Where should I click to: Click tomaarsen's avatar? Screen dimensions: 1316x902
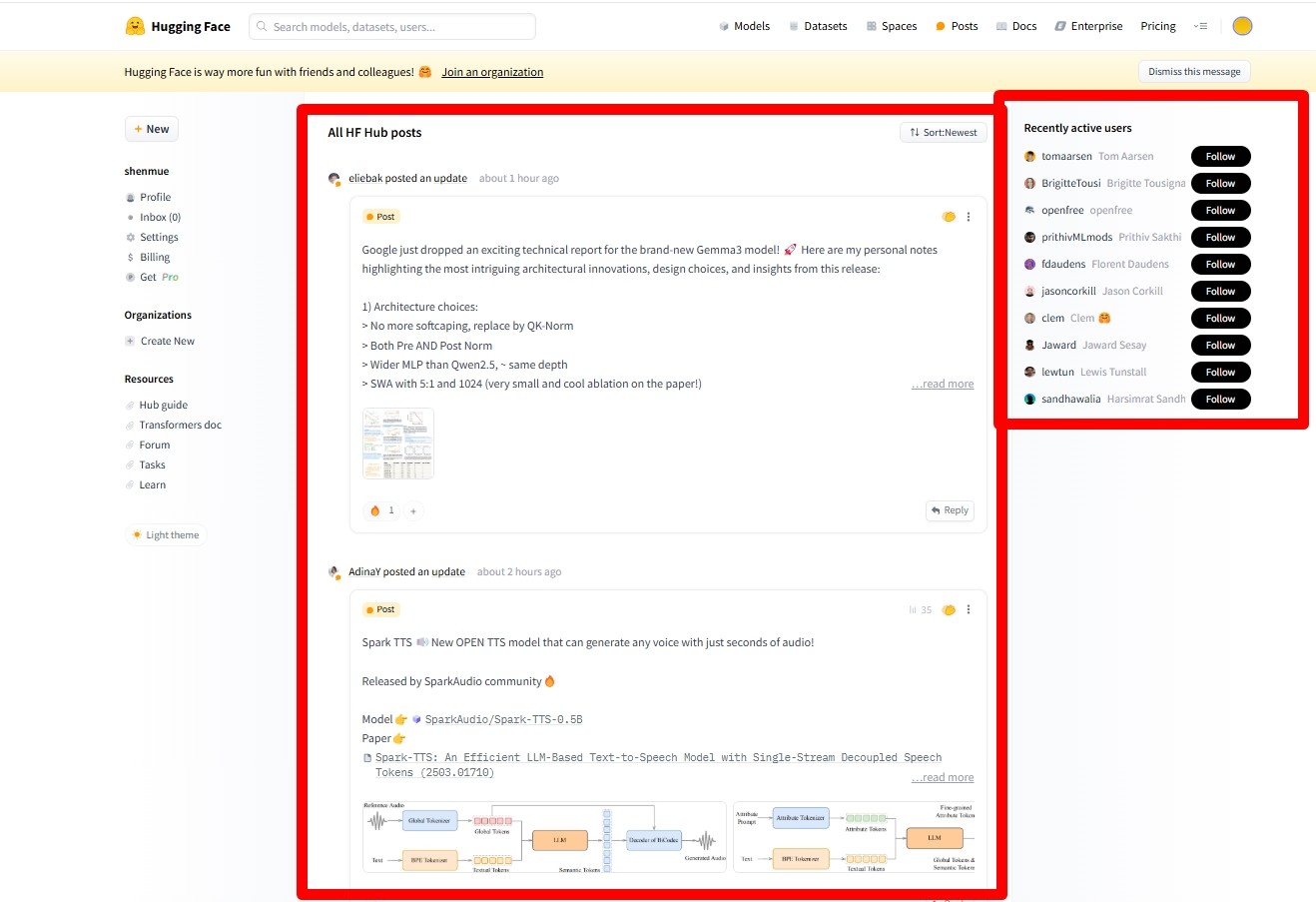point(1029,157)
